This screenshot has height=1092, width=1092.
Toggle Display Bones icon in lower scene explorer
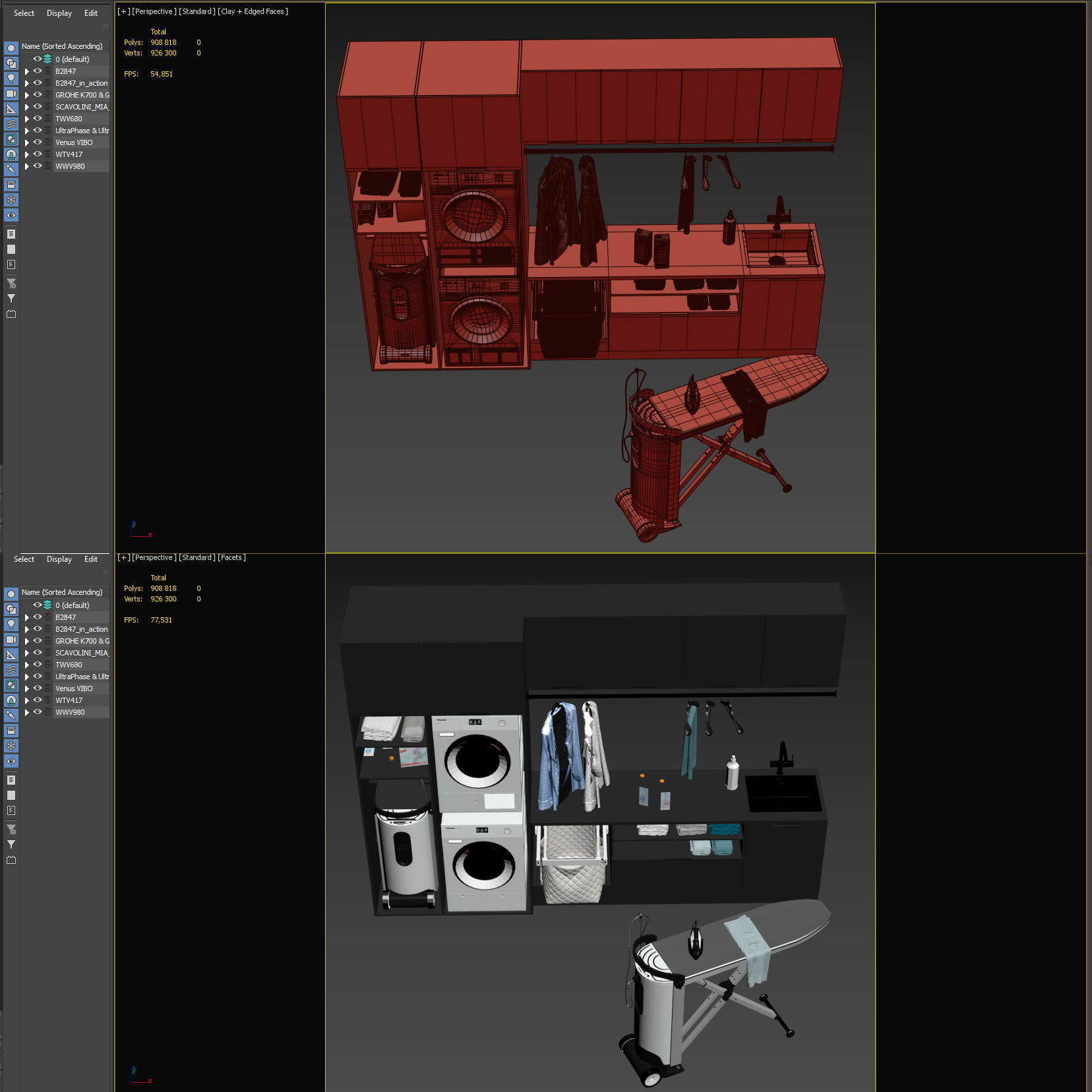11,715
